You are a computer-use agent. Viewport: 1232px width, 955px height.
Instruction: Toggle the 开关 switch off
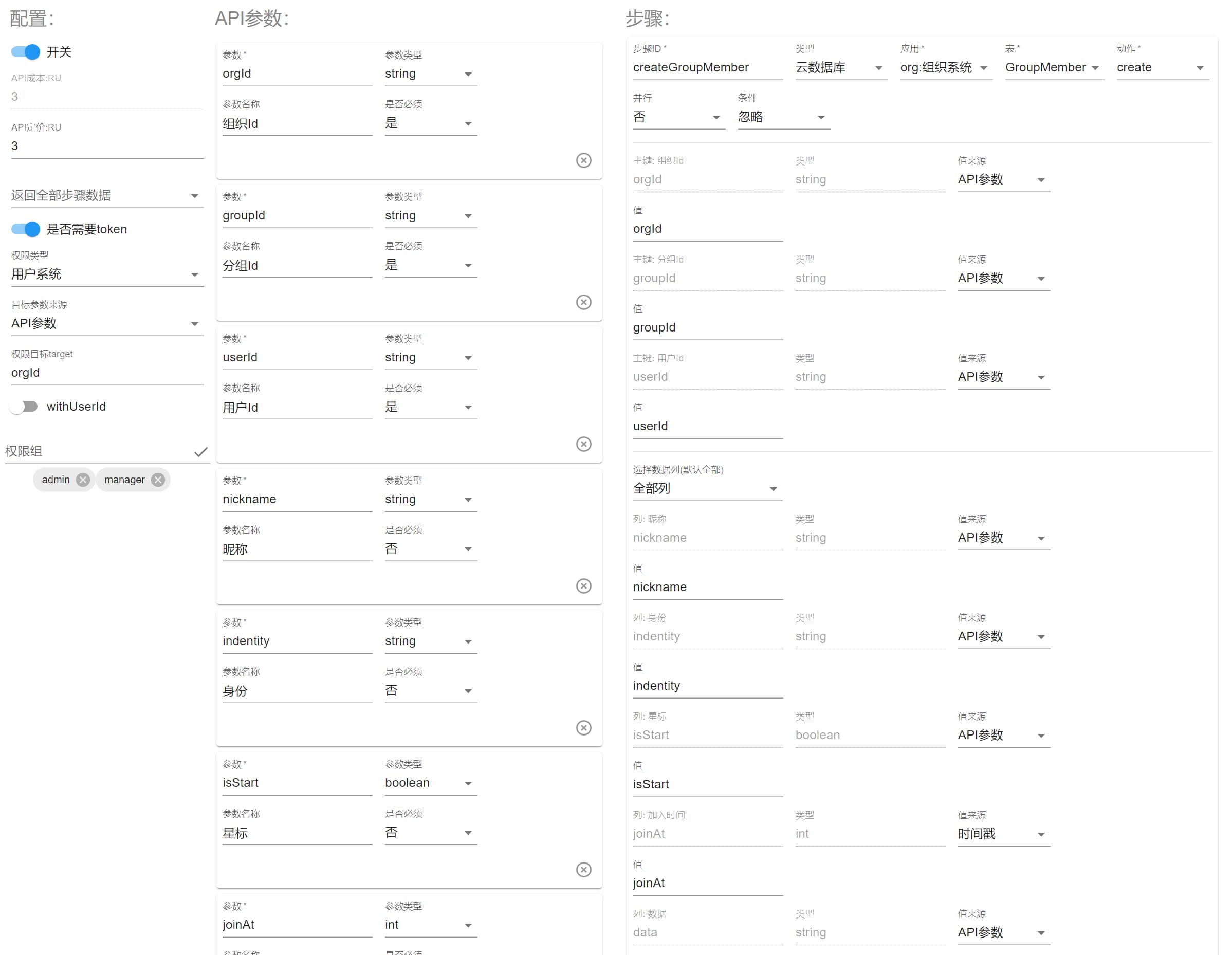[25, 52]
